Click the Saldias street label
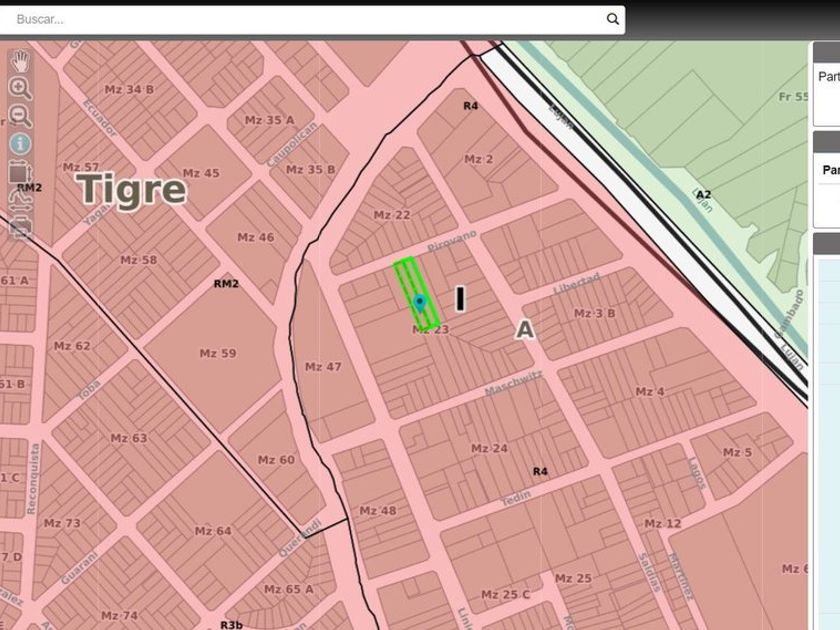The height and width of the screenshot is (630, 840). point(648,573)
